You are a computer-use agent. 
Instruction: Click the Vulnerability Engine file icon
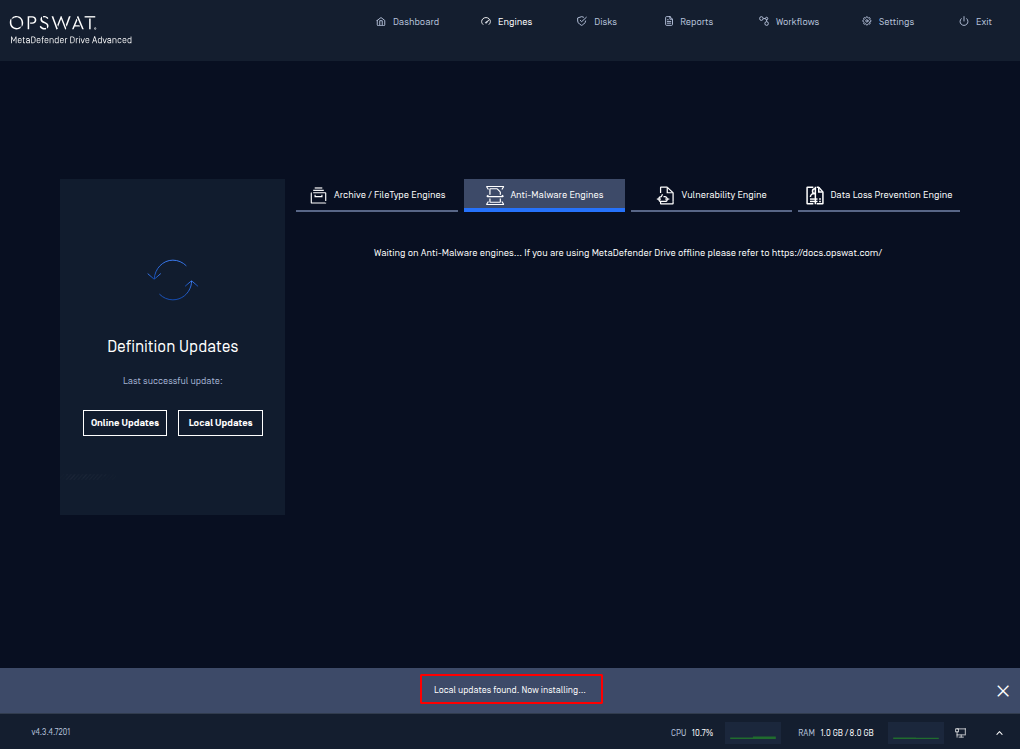[665, 195]
